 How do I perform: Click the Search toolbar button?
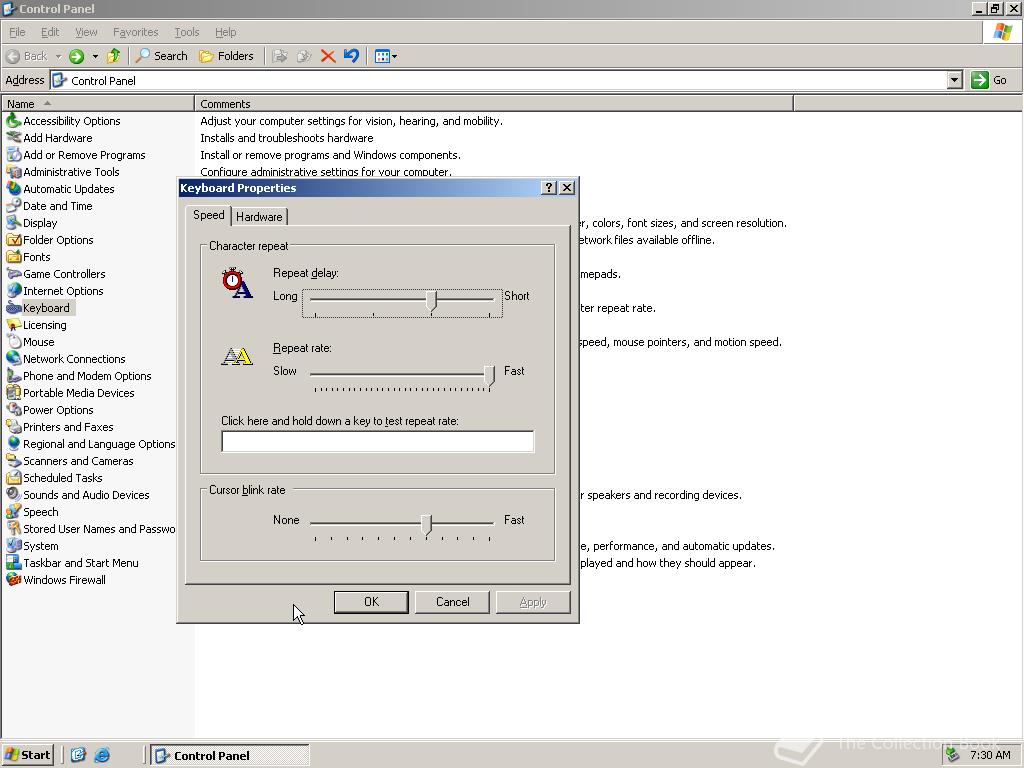pyautogui.click(x=161, y=56)
